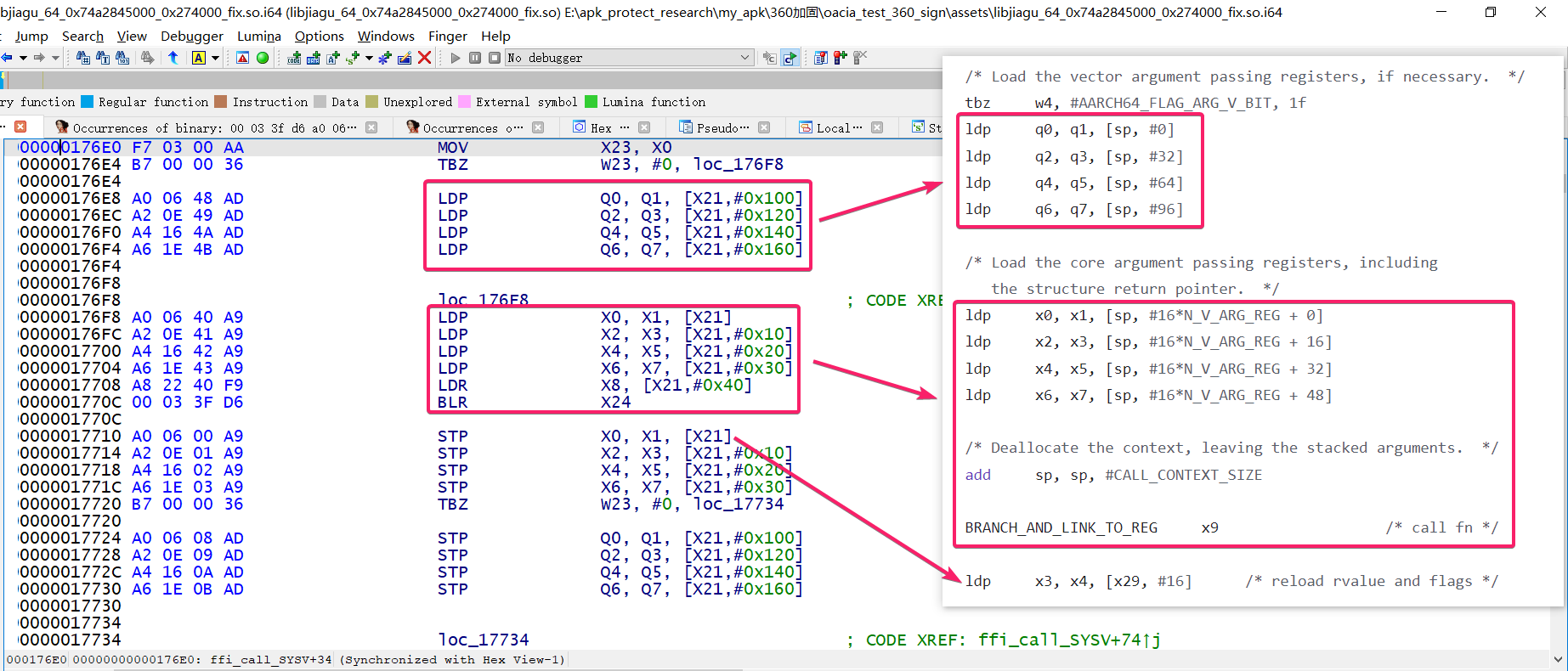Viewport: 1568px width, 671px height.
Task: Switch to the Hex view tab
Action: click(600, 127)
